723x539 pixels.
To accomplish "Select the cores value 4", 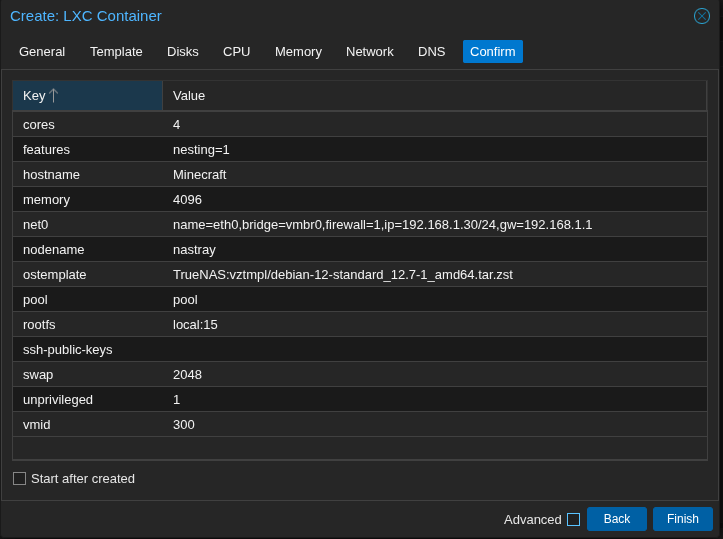I will point(177,124).
